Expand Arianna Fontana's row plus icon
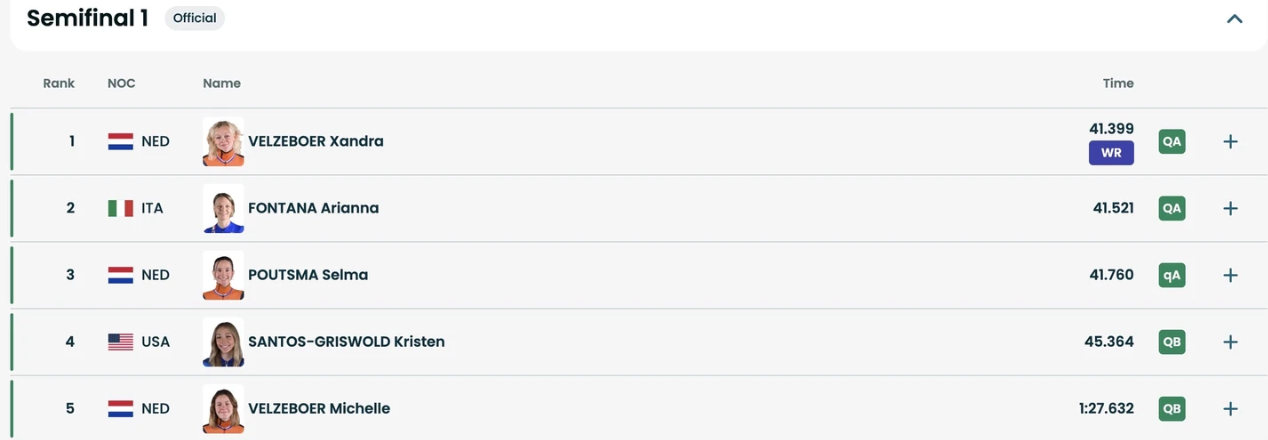 pyautogui.click(x=1230, y=208)
